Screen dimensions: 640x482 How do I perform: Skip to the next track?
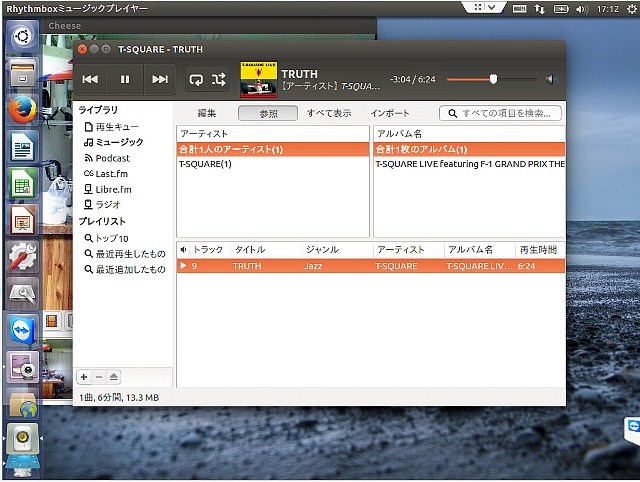point(160,79)
